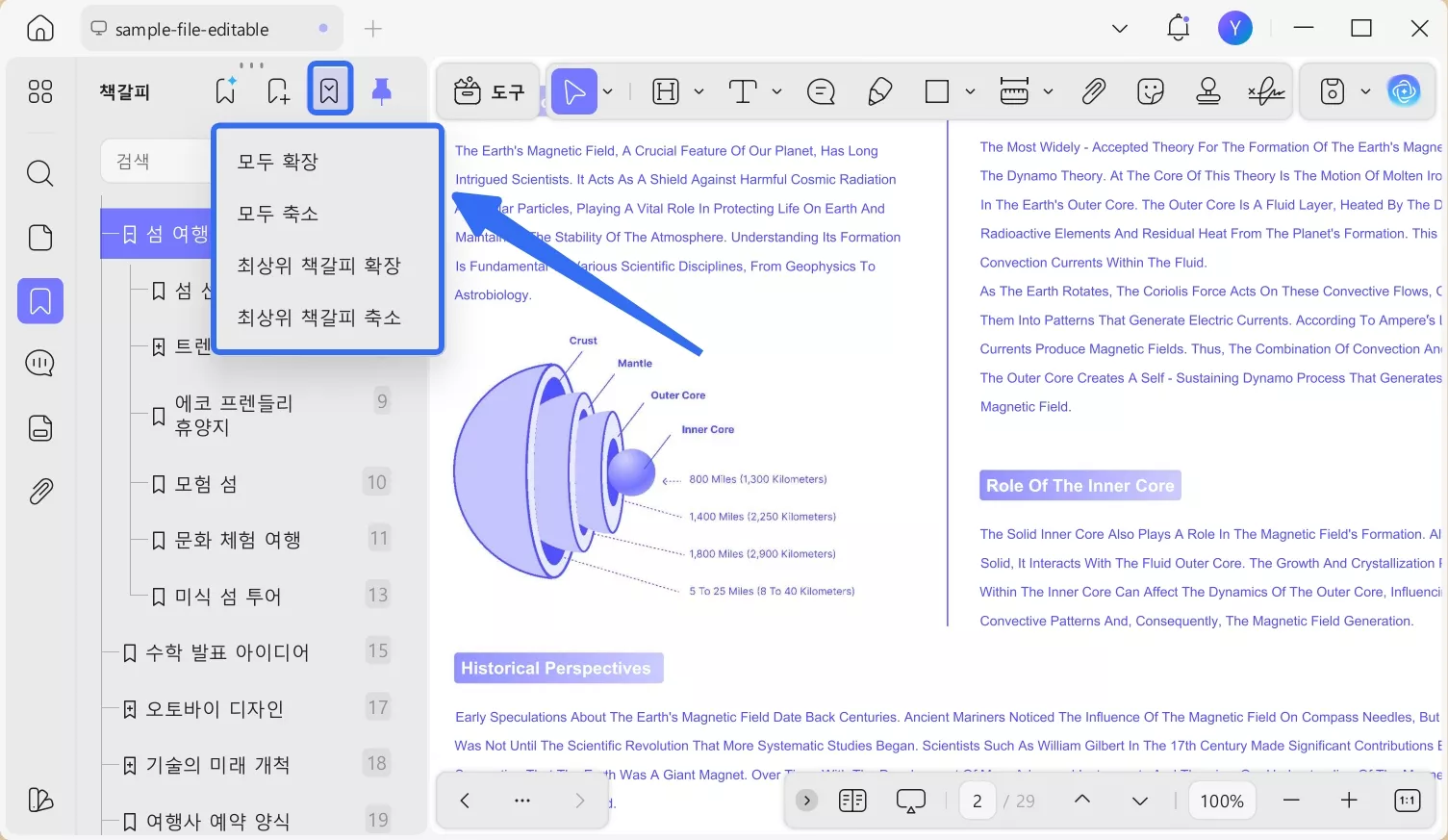Click the AI bookmark generation icon
The width and height of the screenshot is (1448, 840).
(x=226, y=91)
